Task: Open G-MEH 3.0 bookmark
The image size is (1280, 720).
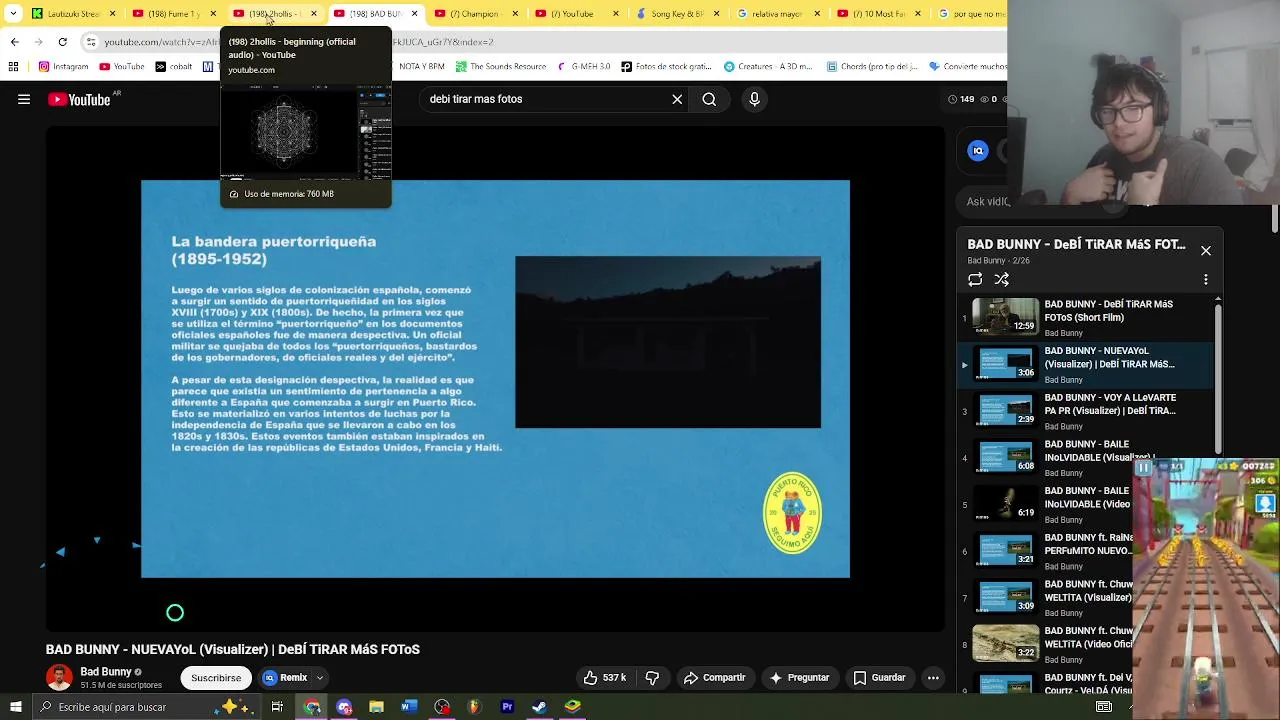Action: coord(582,67)
